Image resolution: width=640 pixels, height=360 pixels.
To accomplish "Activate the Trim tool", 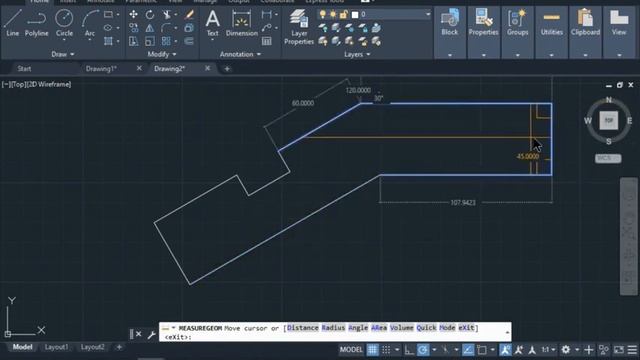I will 167,15.
